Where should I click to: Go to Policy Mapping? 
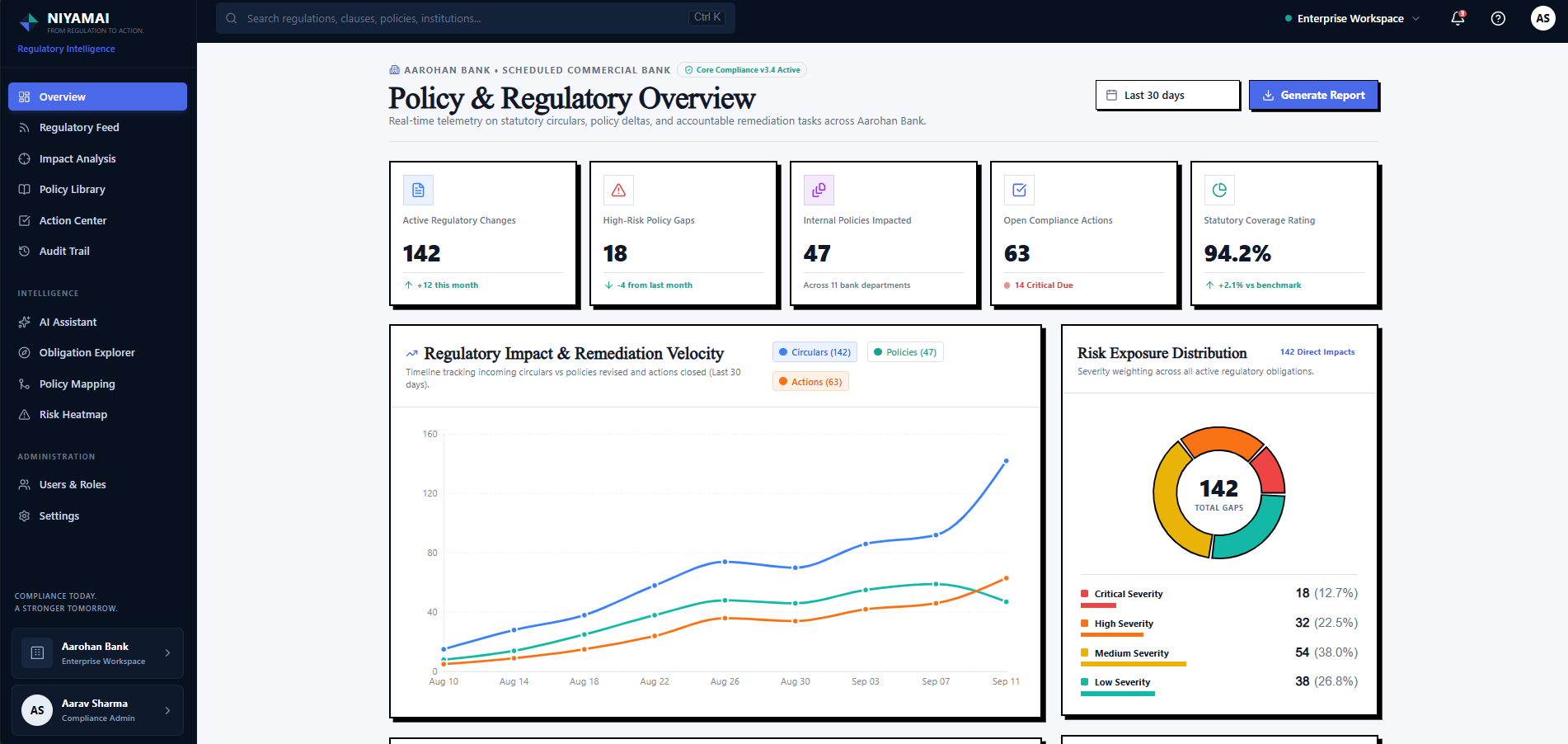pos(97,384)
